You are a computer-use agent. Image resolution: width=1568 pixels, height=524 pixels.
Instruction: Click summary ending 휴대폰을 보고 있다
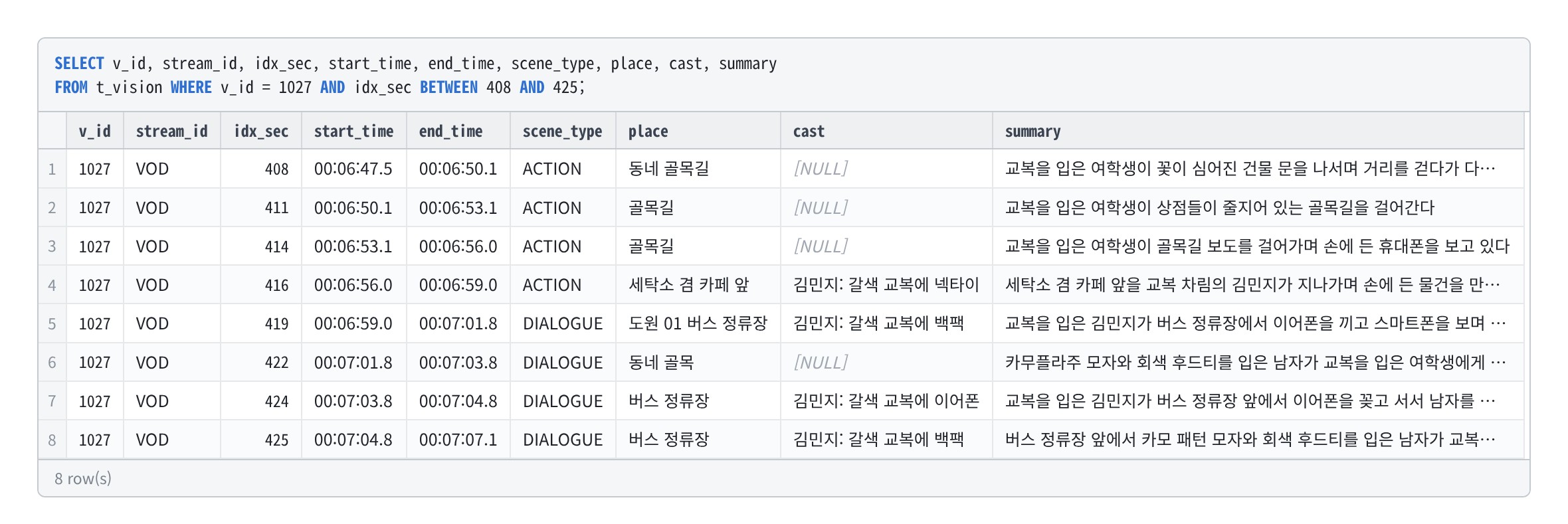click(1257, 246)
